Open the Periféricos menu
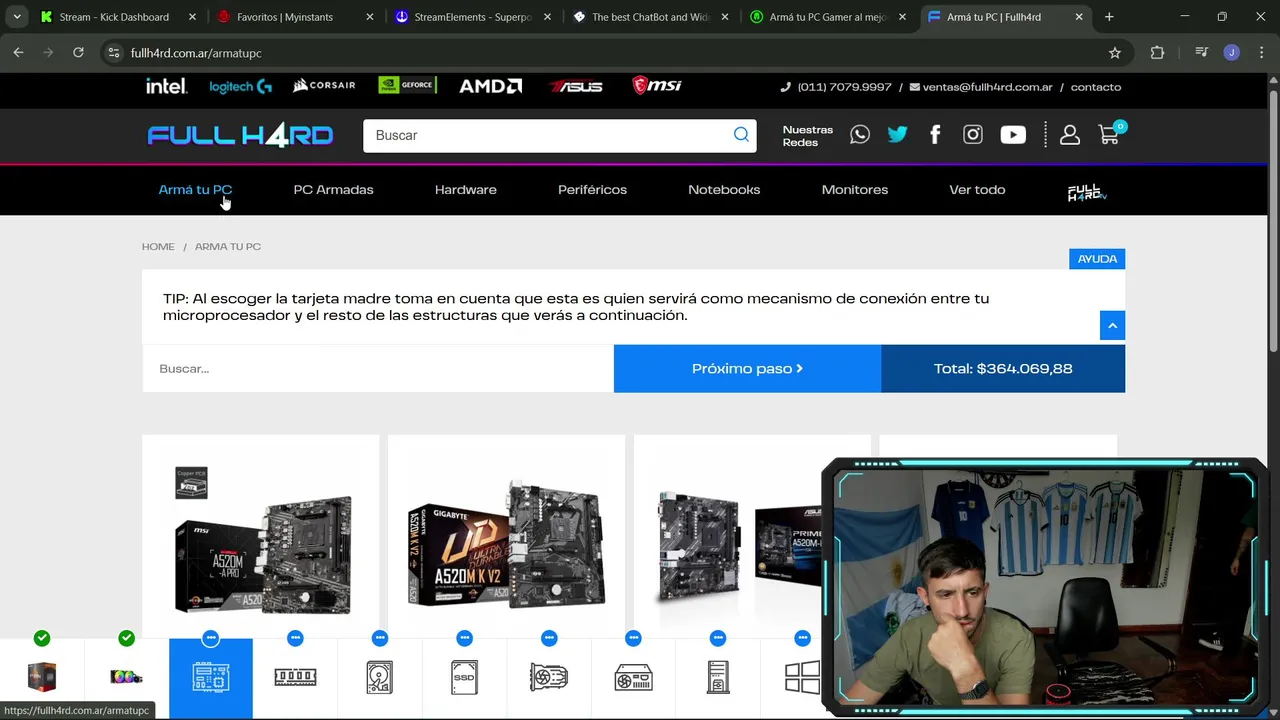 click(592, 189)
